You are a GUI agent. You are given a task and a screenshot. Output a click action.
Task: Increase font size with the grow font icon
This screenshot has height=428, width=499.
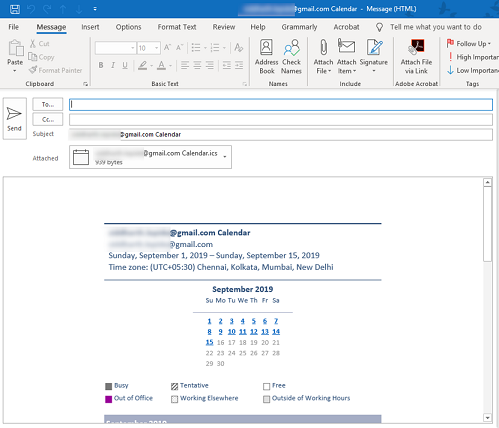167,48
